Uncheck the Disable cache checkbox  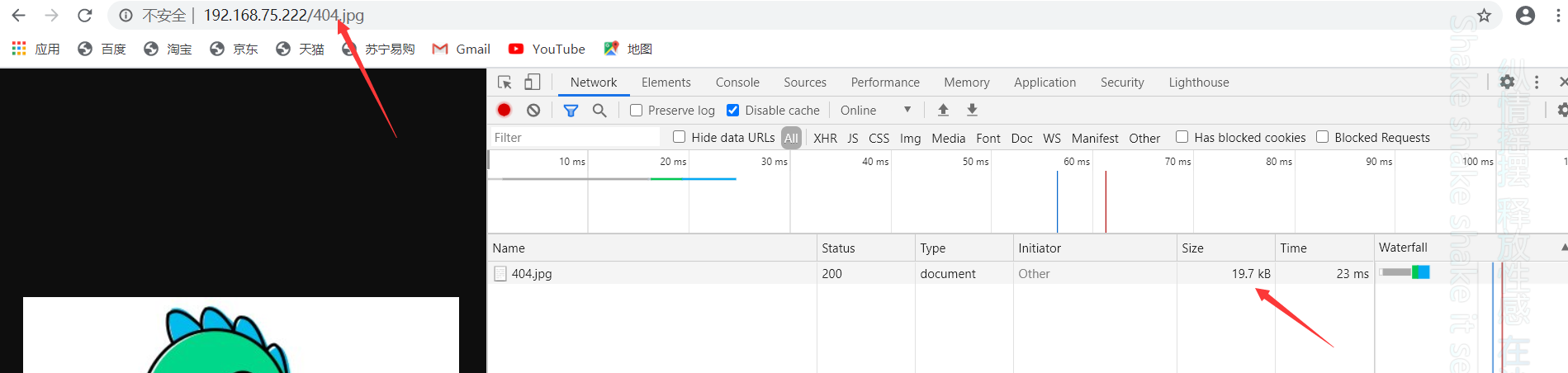coord(732,110)
